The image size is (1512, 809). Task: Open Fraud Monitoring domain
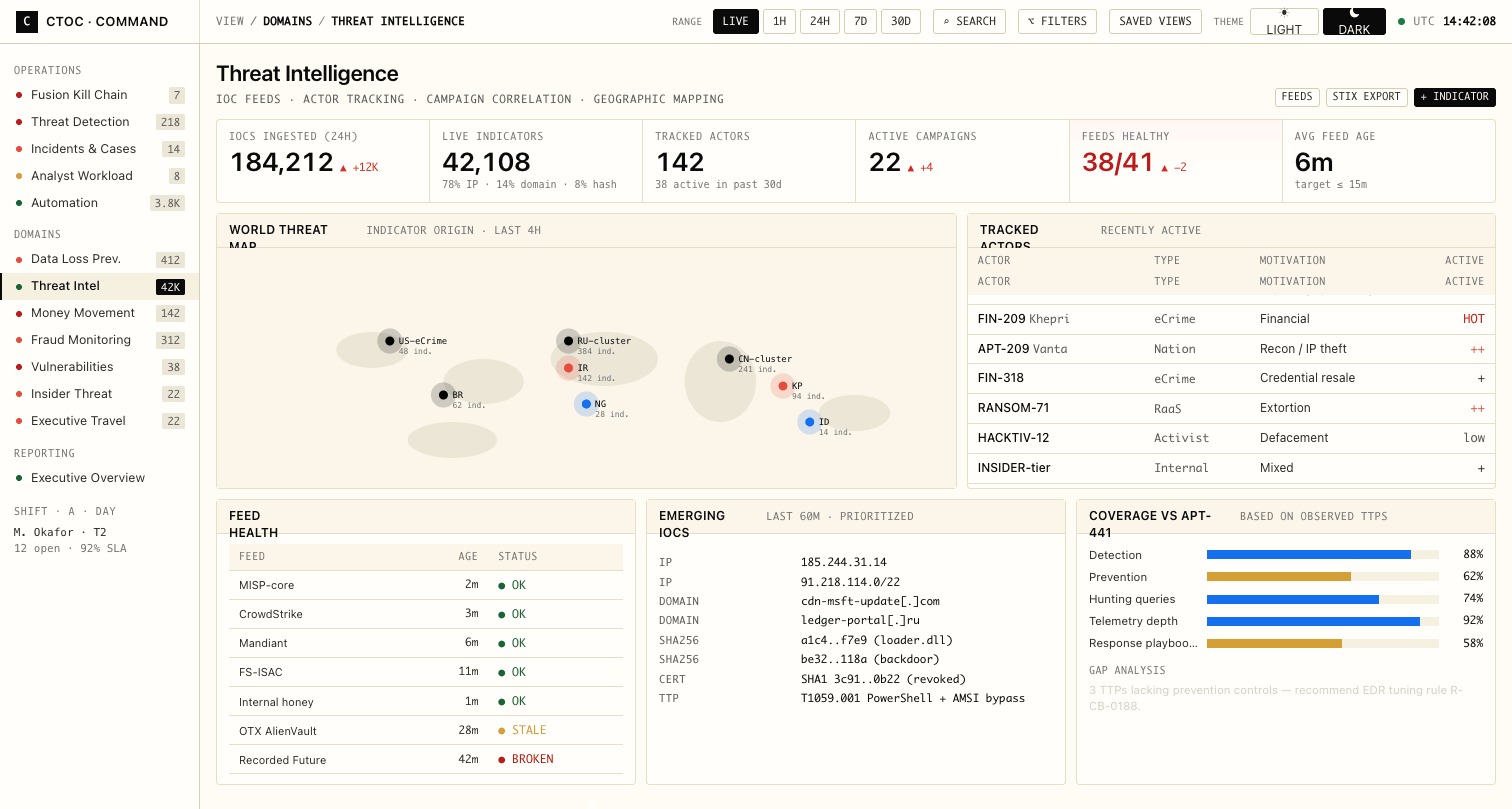100,340
